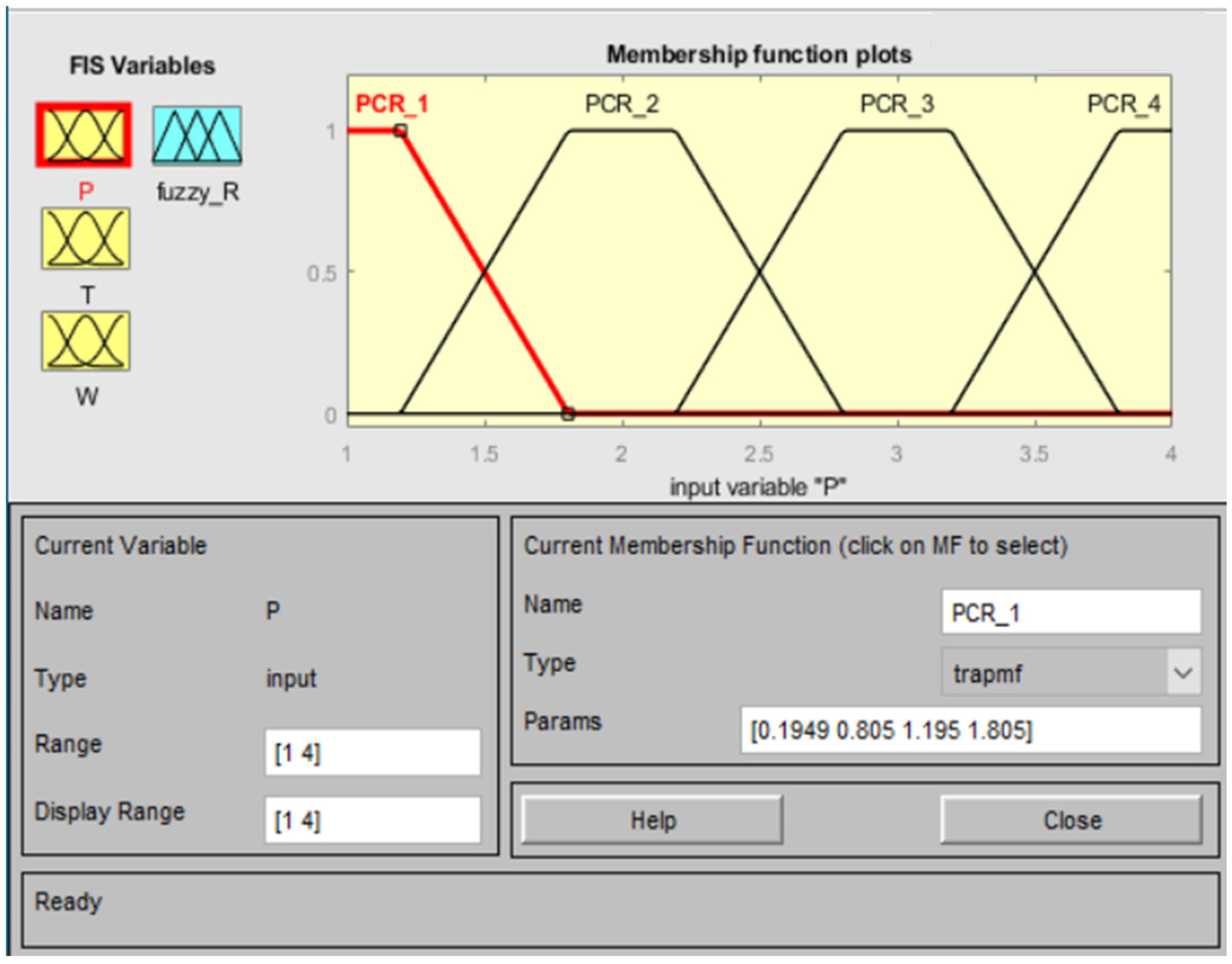
Task: Click the Help button
Action: click(652, 820)
